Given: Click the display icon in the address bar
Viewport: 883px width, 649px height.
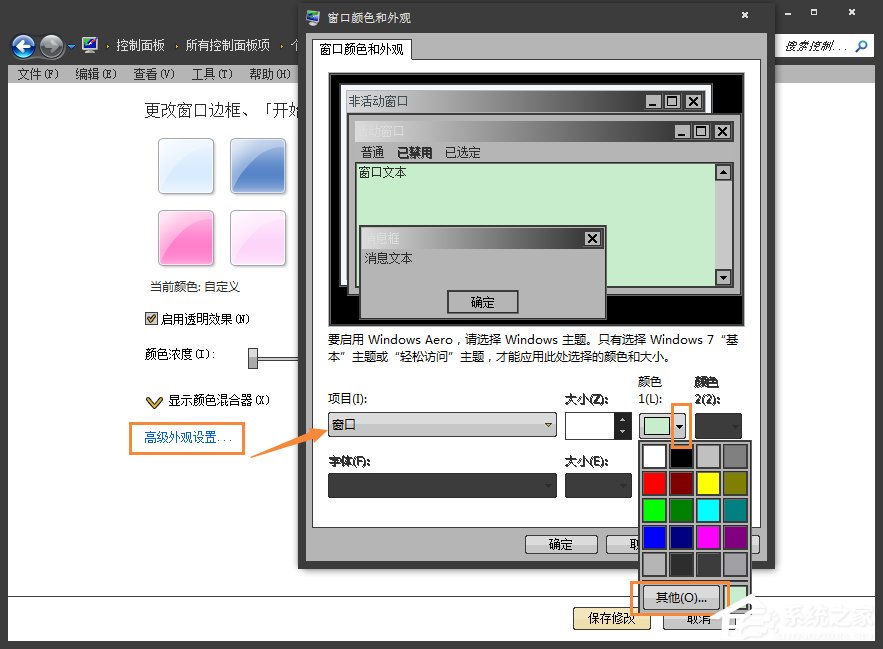Looking at the screenshot, I should pyautogui.click(x=89, y=44).
